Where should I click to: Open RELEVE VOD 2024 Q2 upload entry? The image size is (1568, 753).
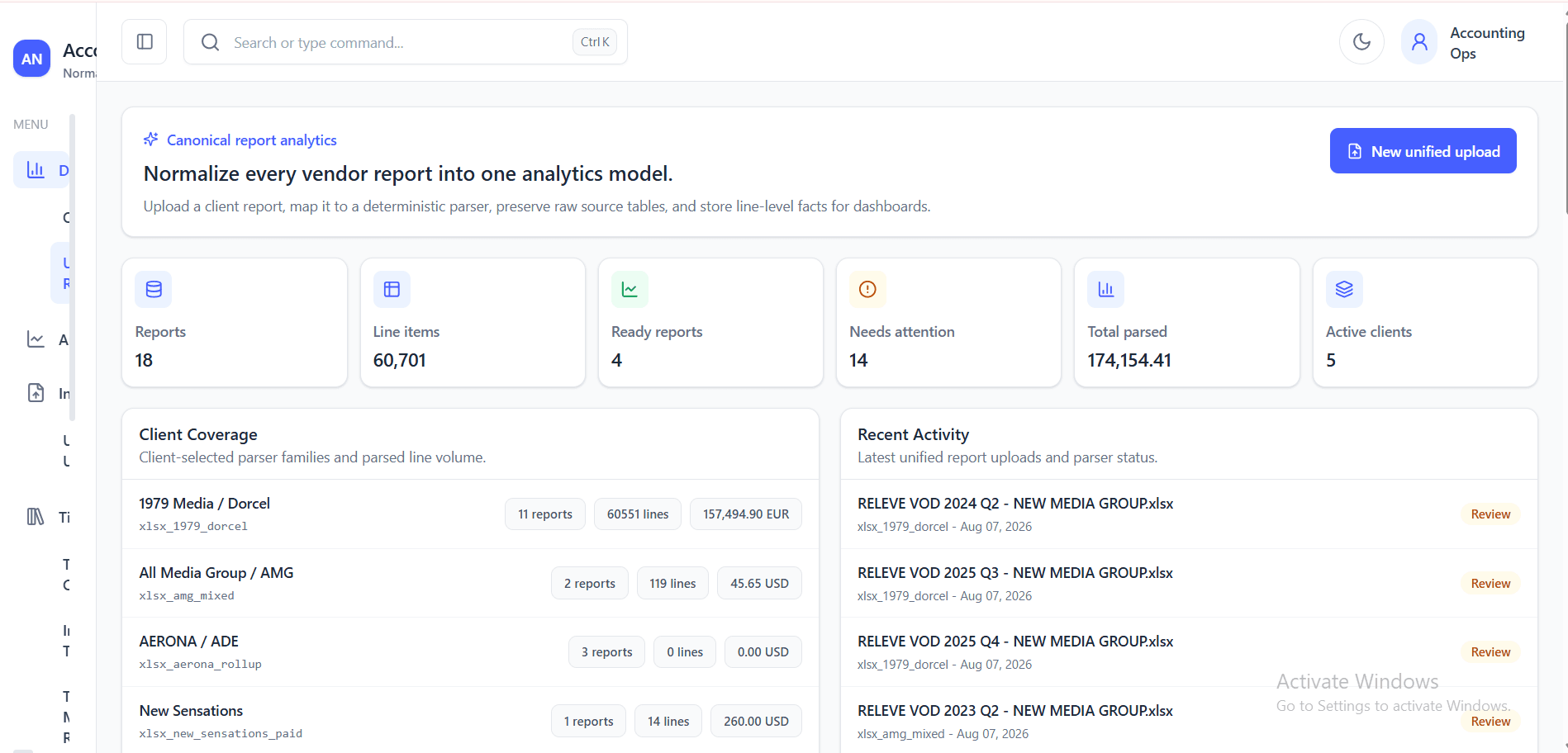click(x=1189, y=514)
